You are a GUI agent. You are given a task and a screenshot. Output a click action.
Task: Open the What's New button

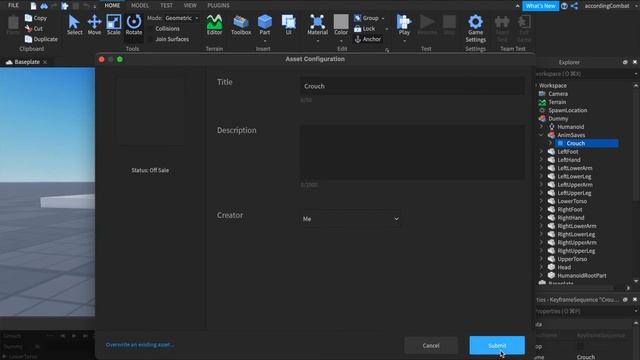(540, 6)
